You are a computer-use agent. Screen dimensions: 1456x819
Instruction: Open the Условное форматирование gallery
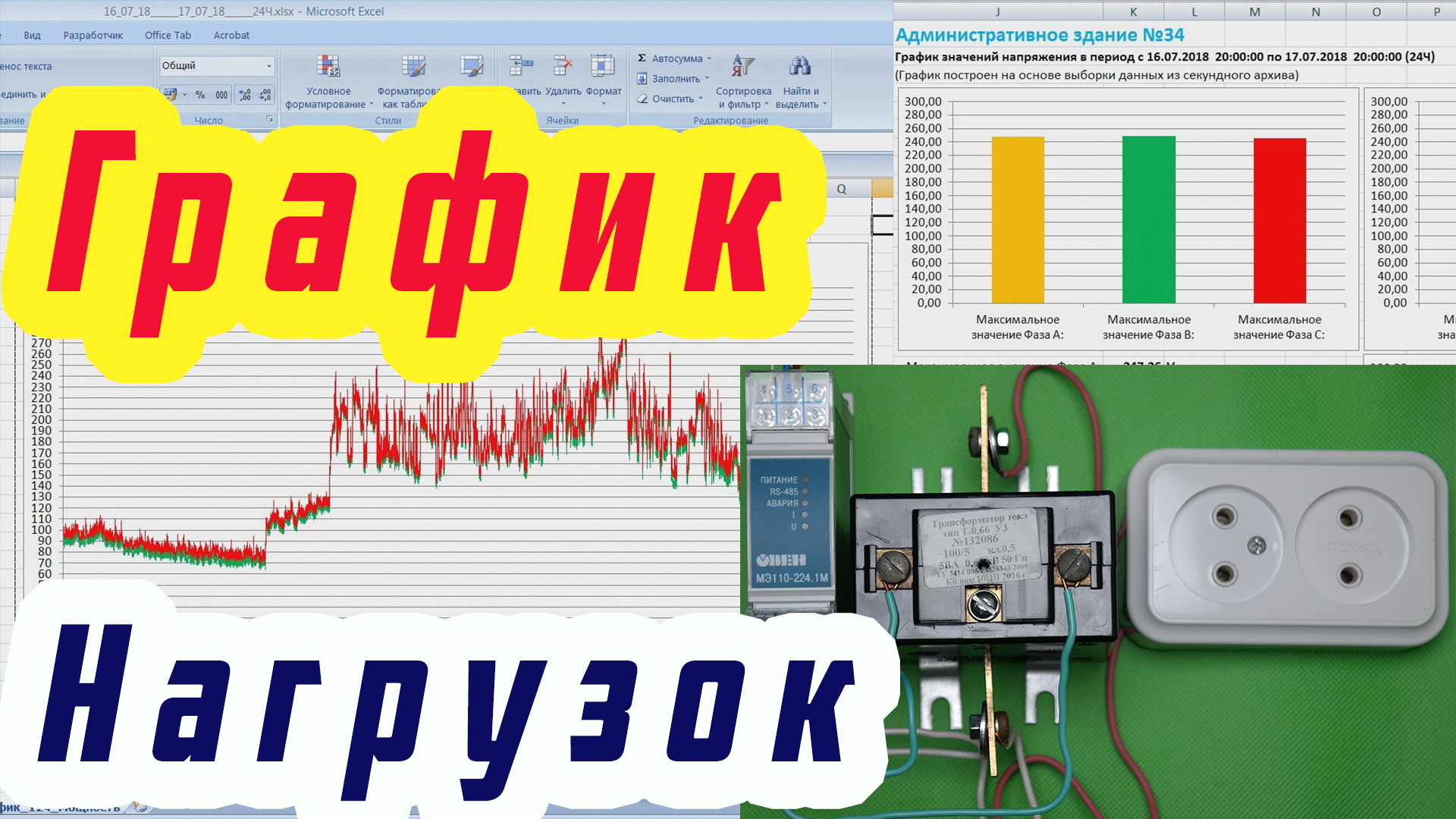328,65
